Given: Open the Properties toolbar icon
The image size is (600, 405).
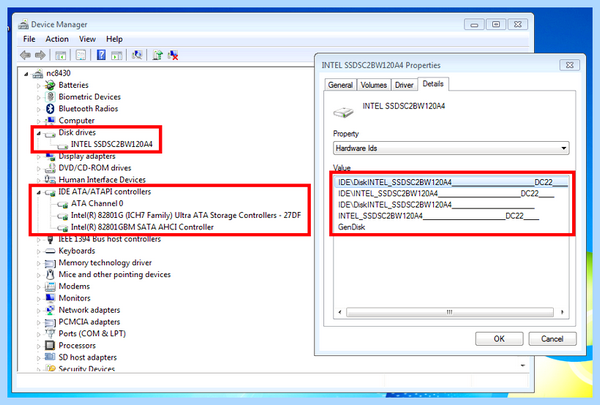Looking at the screenshot, I should 80,56.
